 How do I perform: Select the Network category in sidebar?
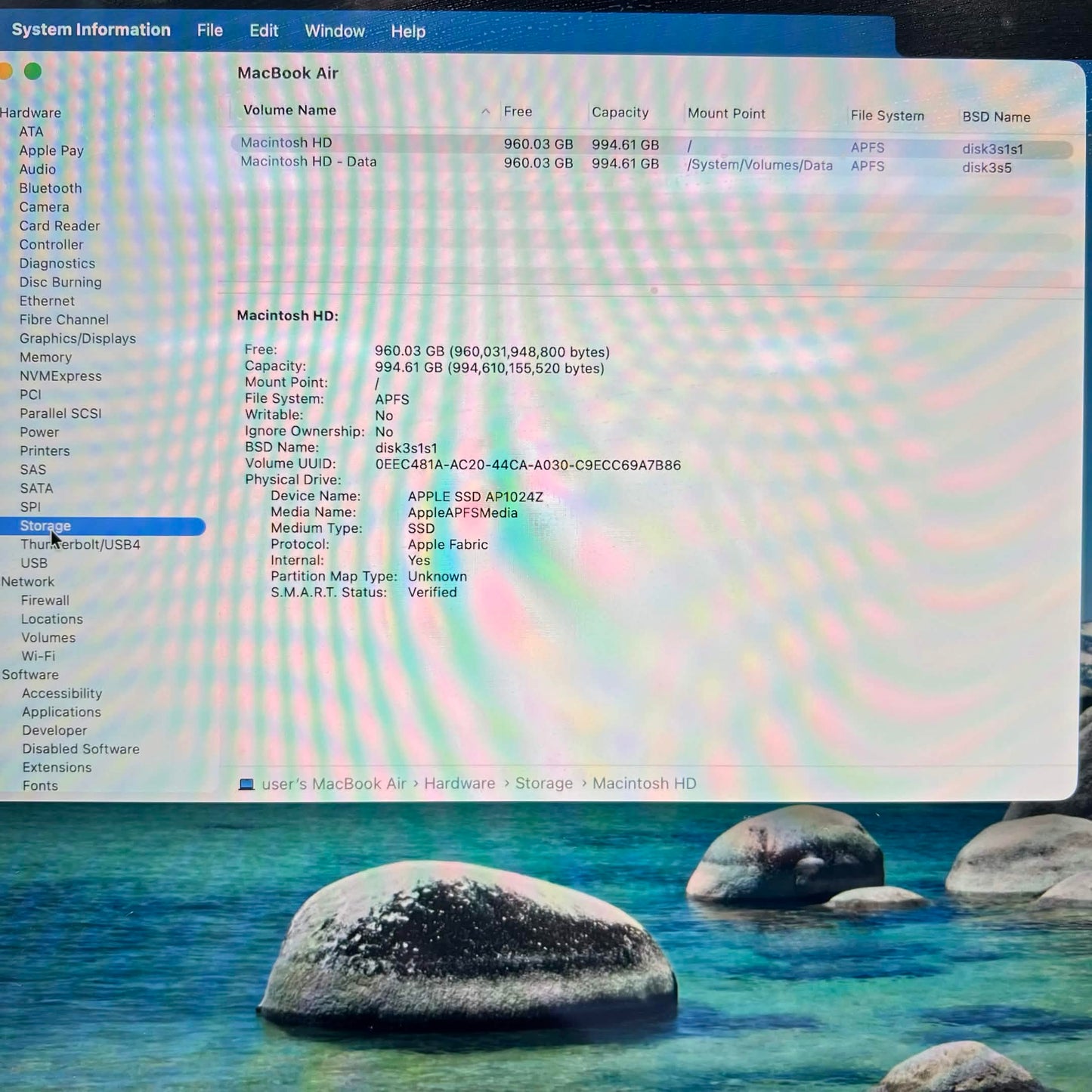[28, 582]
